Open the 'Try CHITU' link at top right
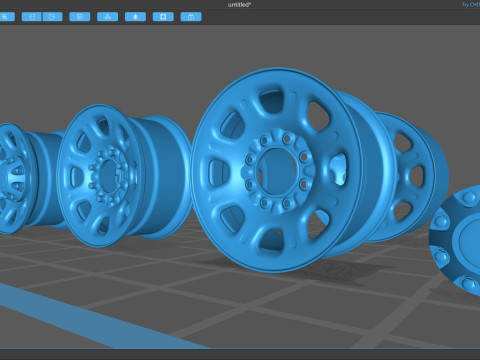The width and height of the screenshot is (480, 360). click(x=471, y=5)
